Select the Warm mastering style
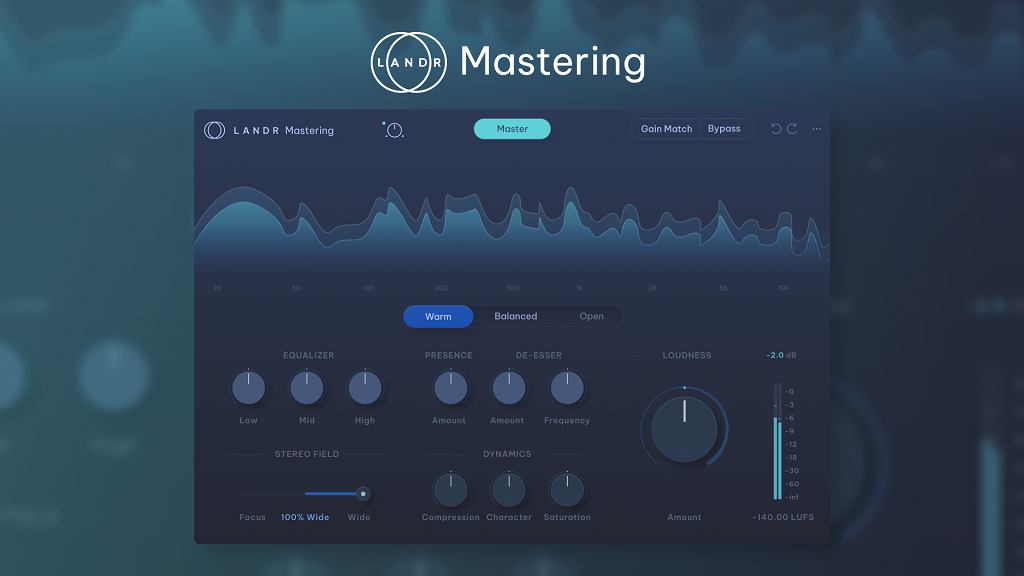 (x=437, y=316)
